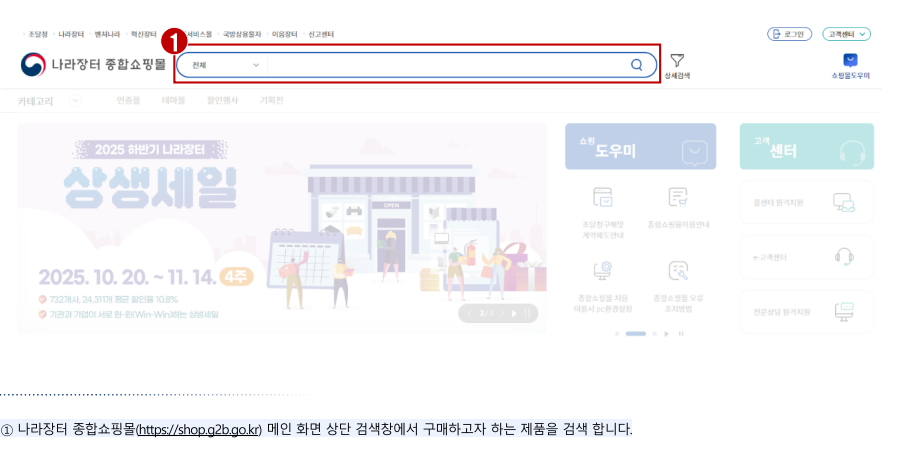Click the 카테고리 menu label

point(36,101)
